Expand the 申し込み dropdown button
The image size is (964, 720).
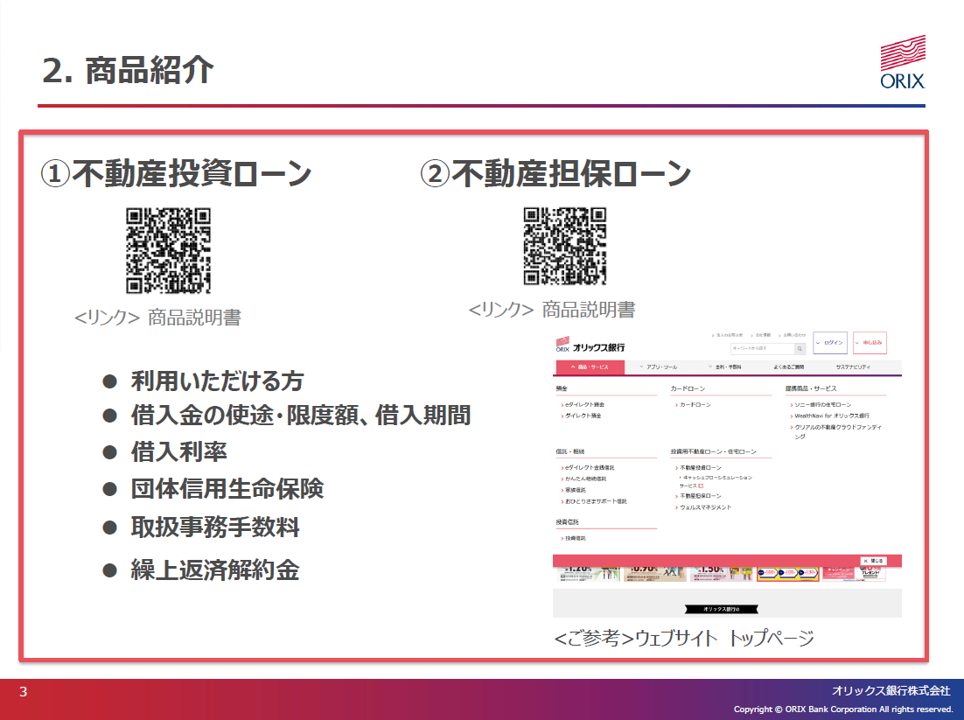870,342
